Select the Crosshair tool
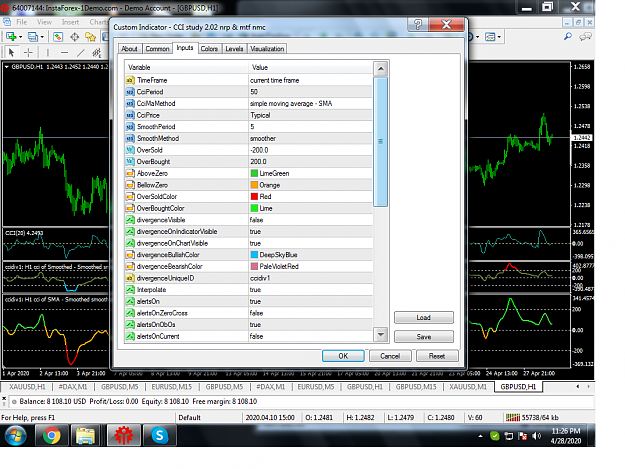Viewport: 625px width, 469px height. pos(28,52)
